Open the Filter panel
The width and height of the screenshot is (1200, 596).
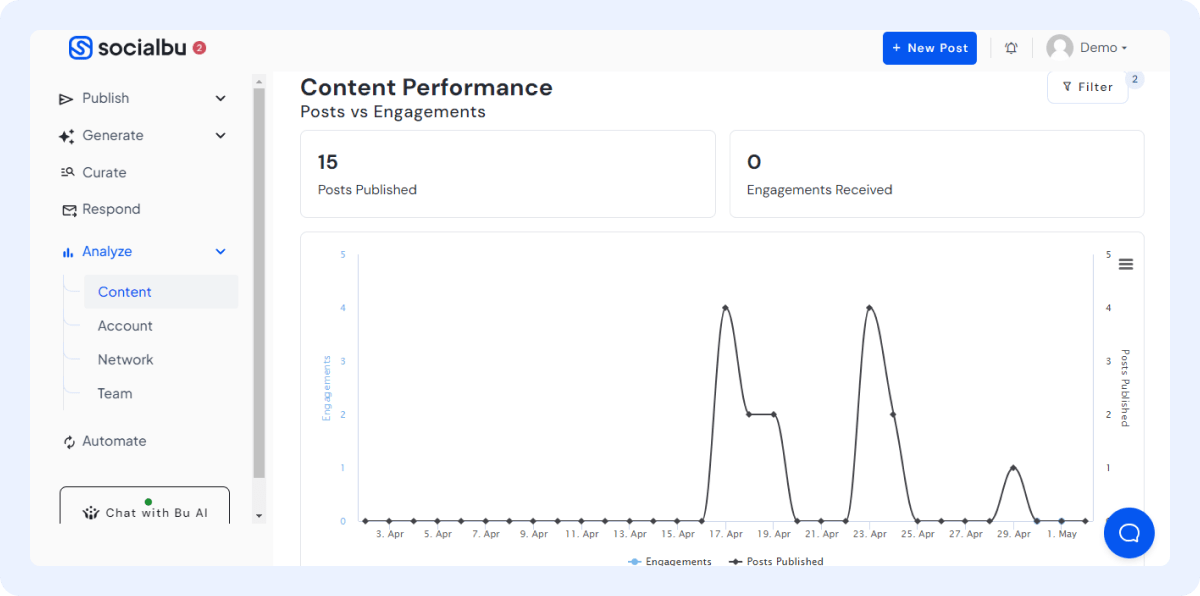[1087, 87]
